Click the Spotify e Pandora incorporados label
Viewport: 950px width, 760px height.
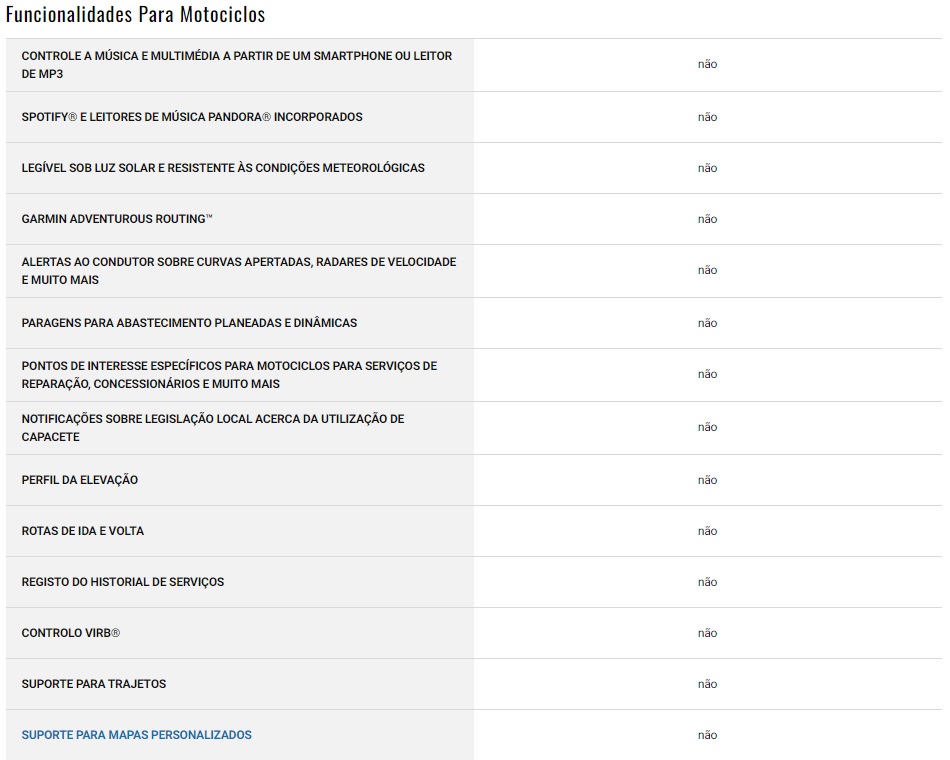192,117
